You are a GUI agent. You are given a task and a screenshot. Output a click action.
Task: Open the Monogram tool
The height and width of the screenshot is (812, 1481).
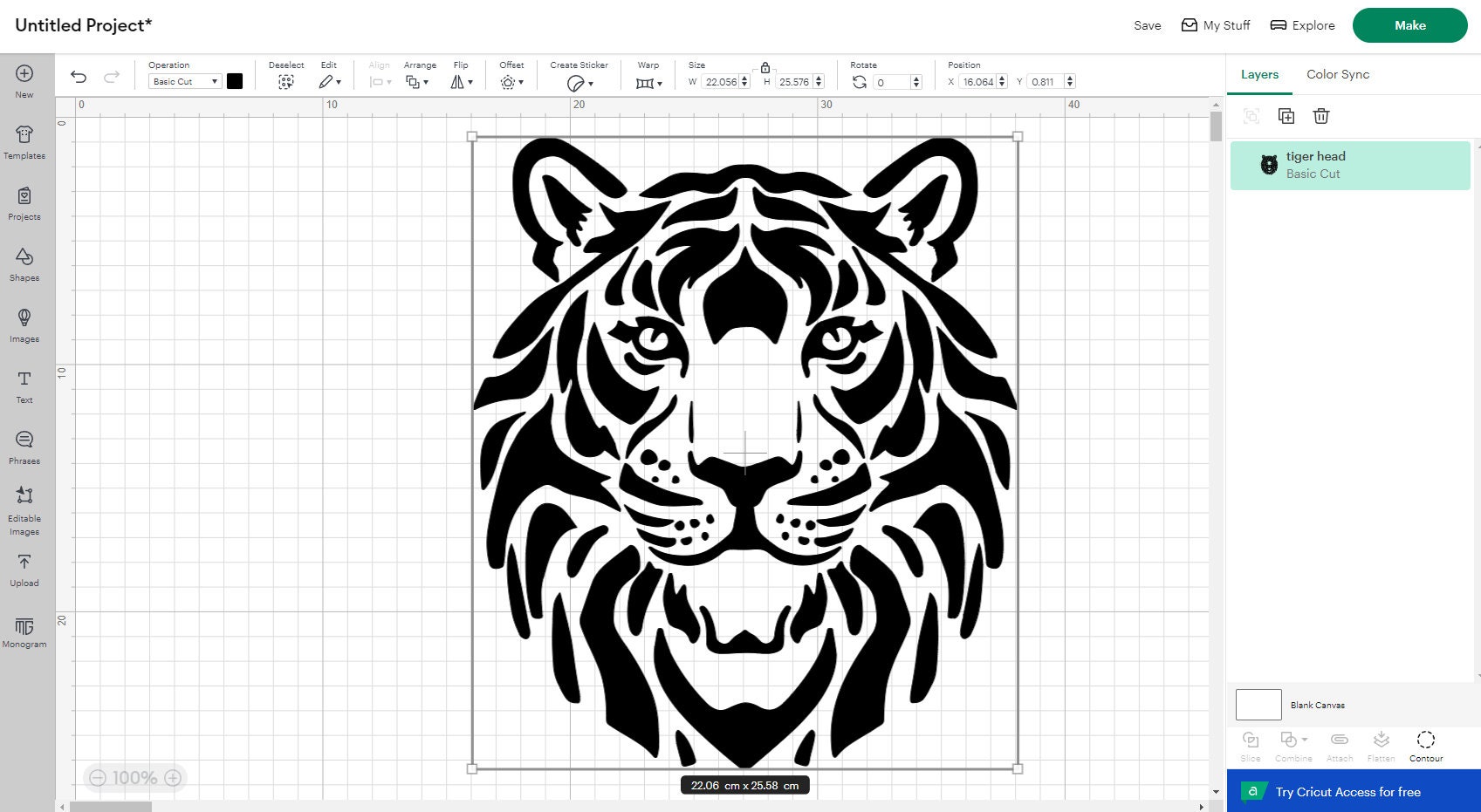point(24,631)
